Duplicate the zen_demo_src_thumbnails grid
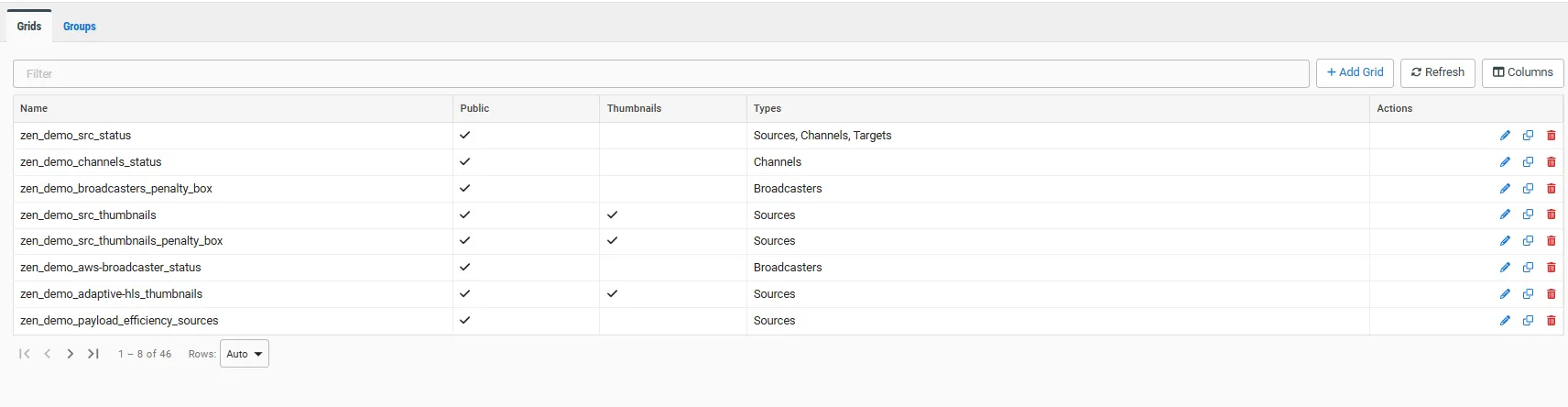The width and height of the screenshot is (1568, 407). click(x=1528, y=214)
